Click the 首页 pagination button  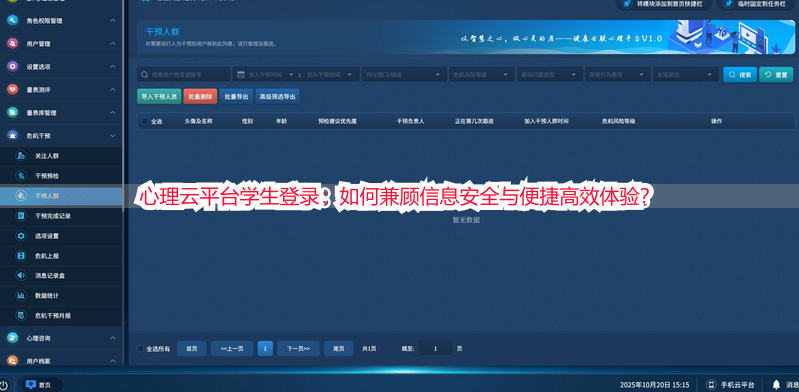click(x=192, y=349)
